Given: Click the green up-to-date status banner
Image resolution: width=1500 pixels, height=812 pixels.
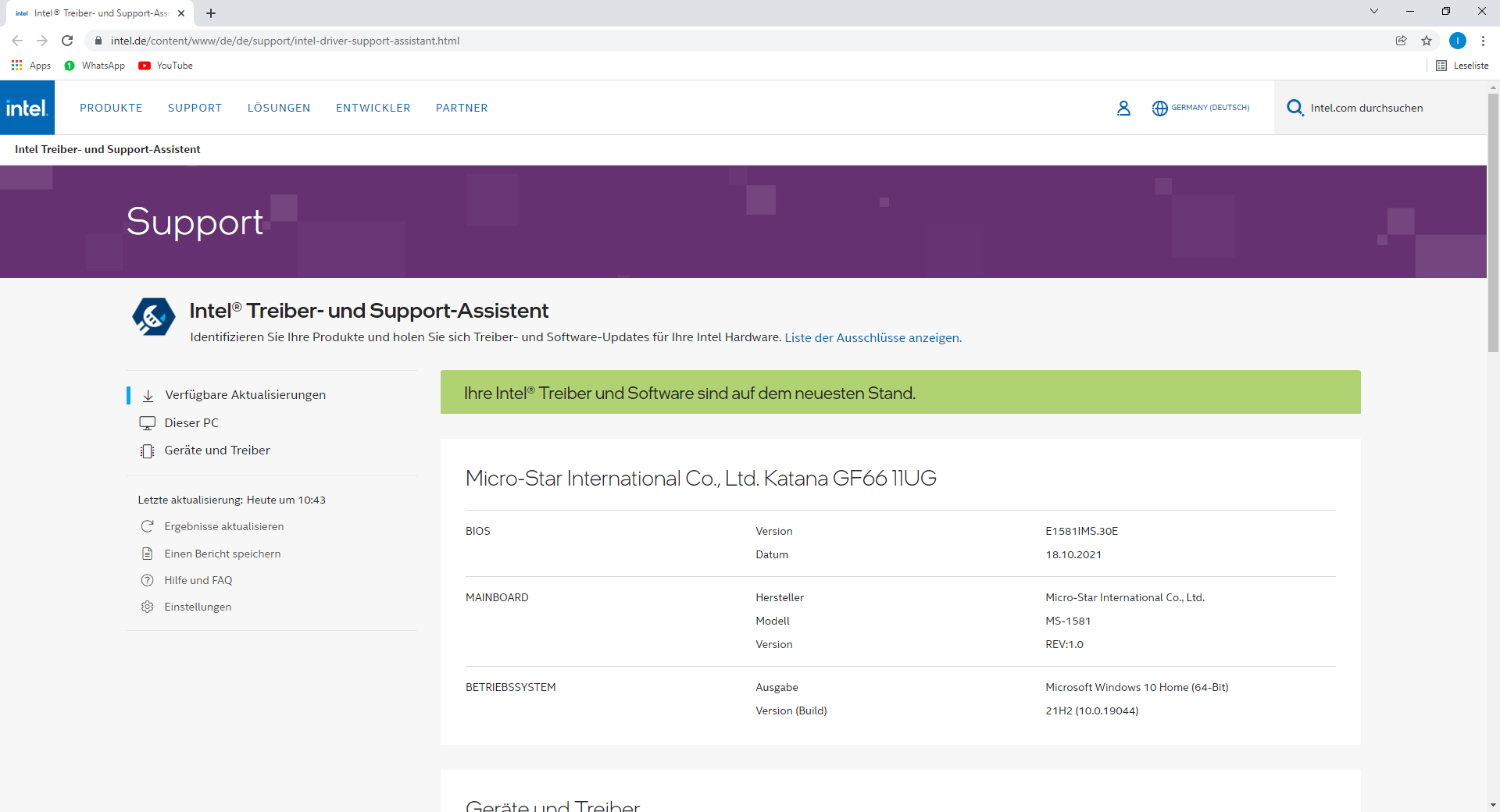Looking at the screenshot, I should pyautogui.click(x=901, y=392).
